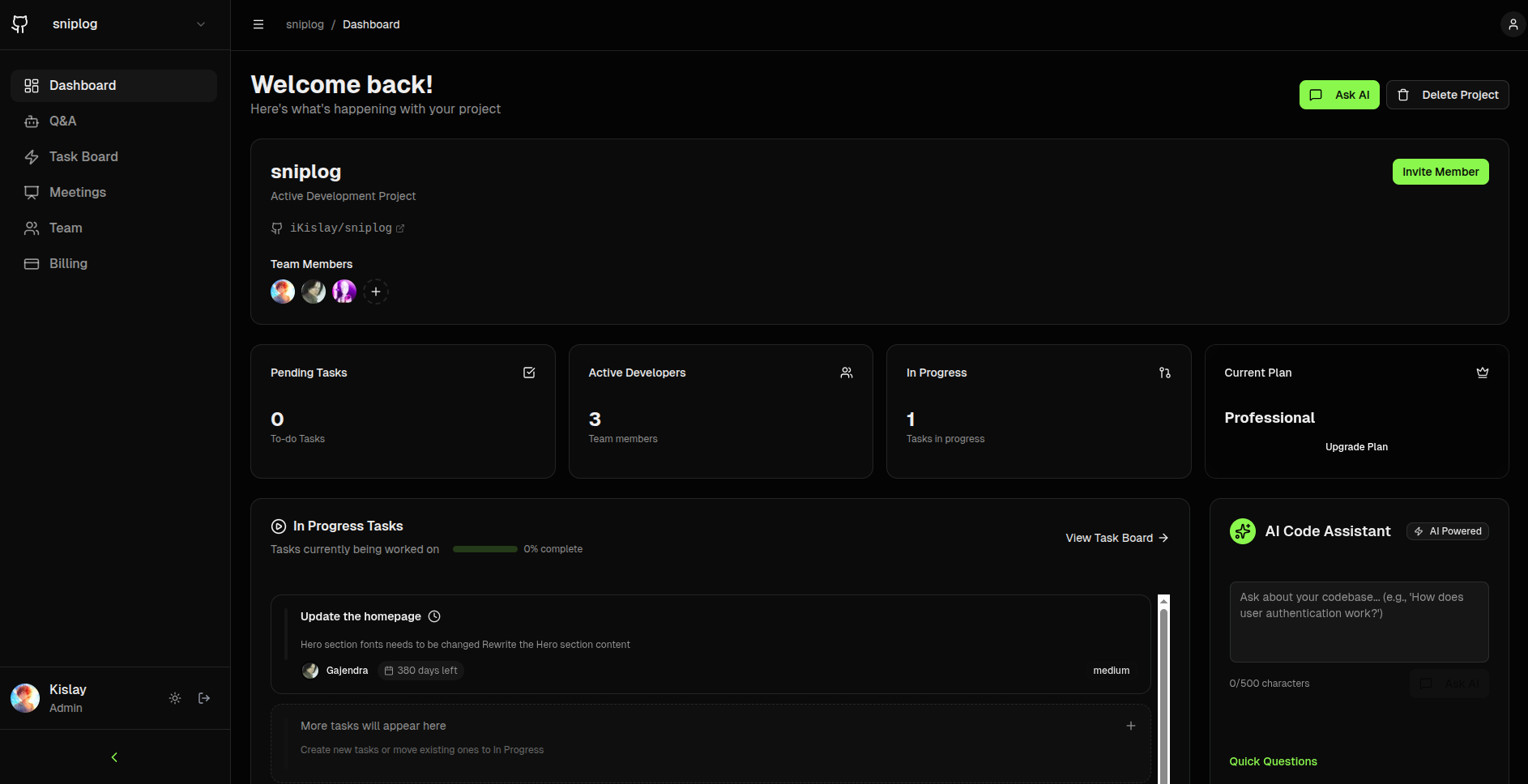Viewport: 1528px width, 784px height.
Task: Open the sniplog project dropdown chevron
Action: (x=200, y=24)
